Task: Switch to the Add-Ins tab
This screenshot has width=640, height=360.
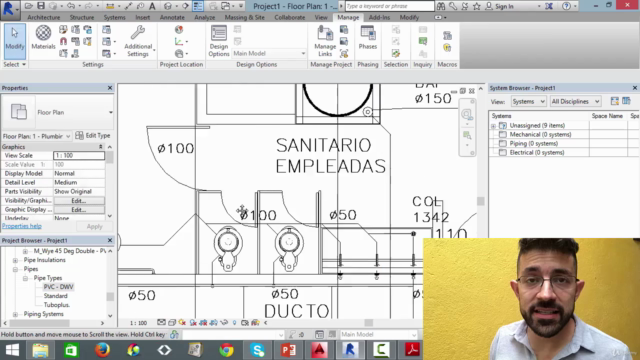Action: (379, 18)
